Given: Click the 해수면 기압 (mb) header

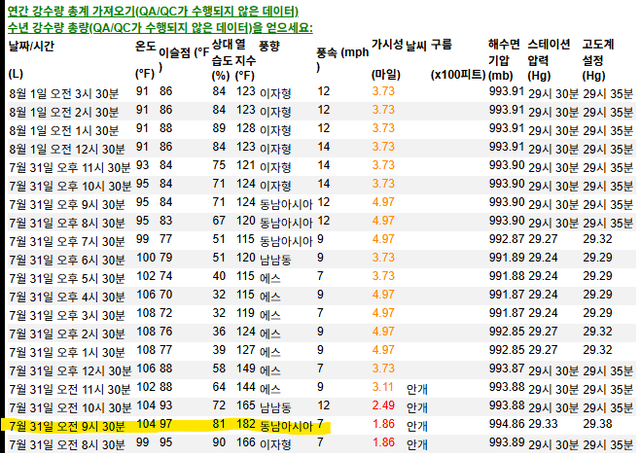Looking at the screenshot, I should click(506, 60).
